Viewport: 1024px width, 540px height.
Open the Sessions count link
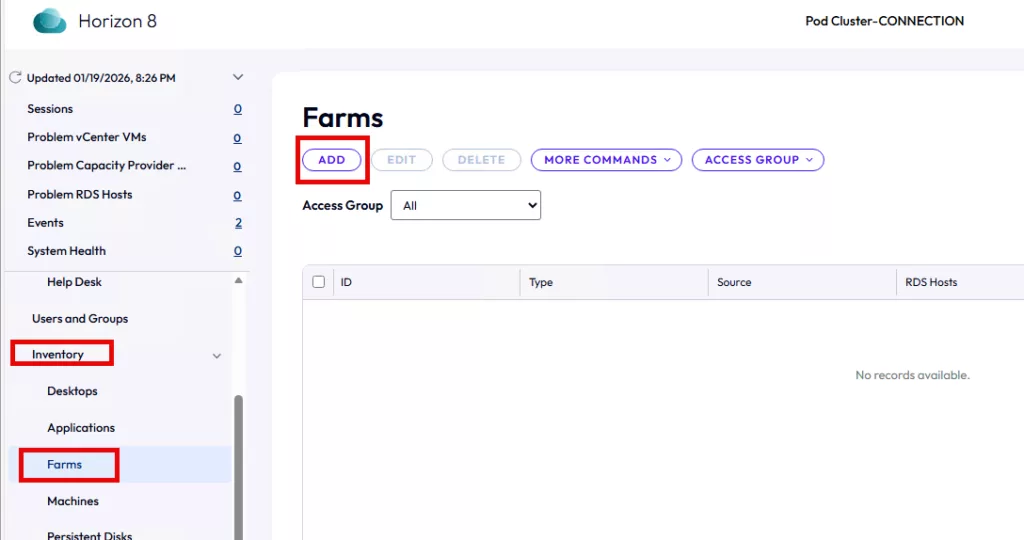click(237, 109)
